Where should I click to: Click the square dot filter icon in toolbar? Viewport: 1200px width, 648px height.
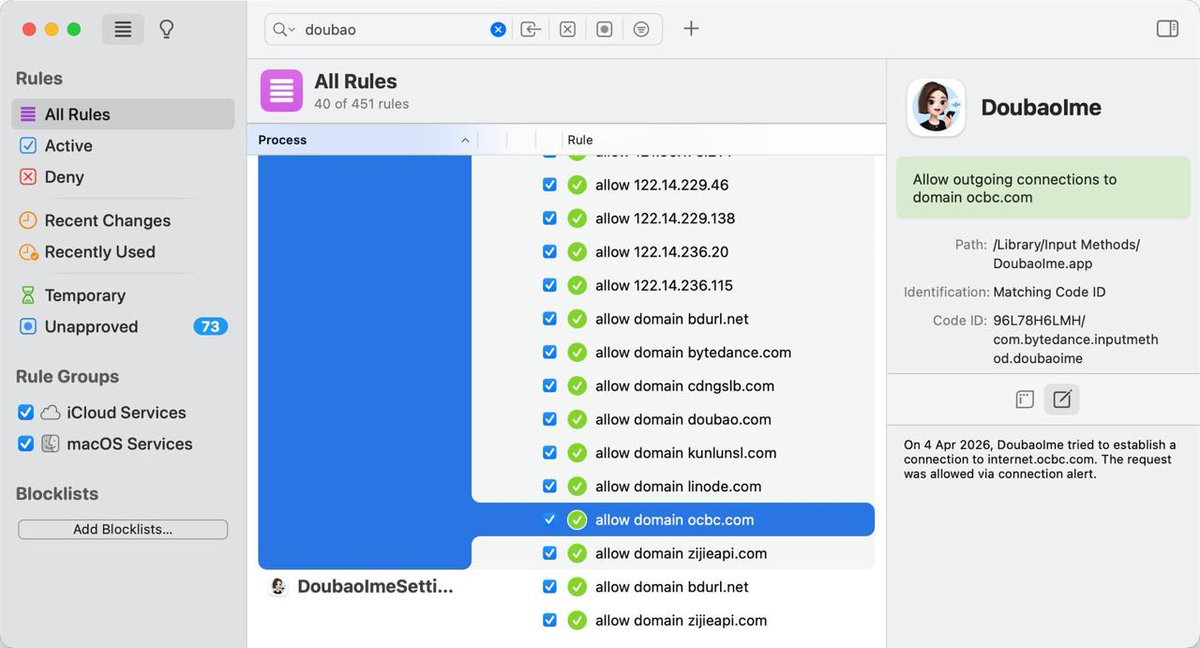[604, 29]
